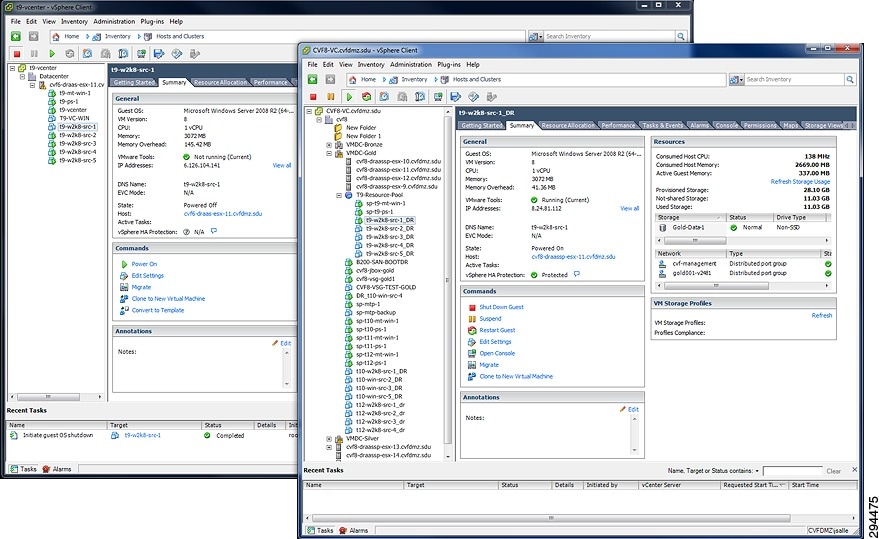The height and width of the screenshot is (539, 879).
Task: Click Power On in the t9-vcenter Commands panel
Action: pos(144,264)
